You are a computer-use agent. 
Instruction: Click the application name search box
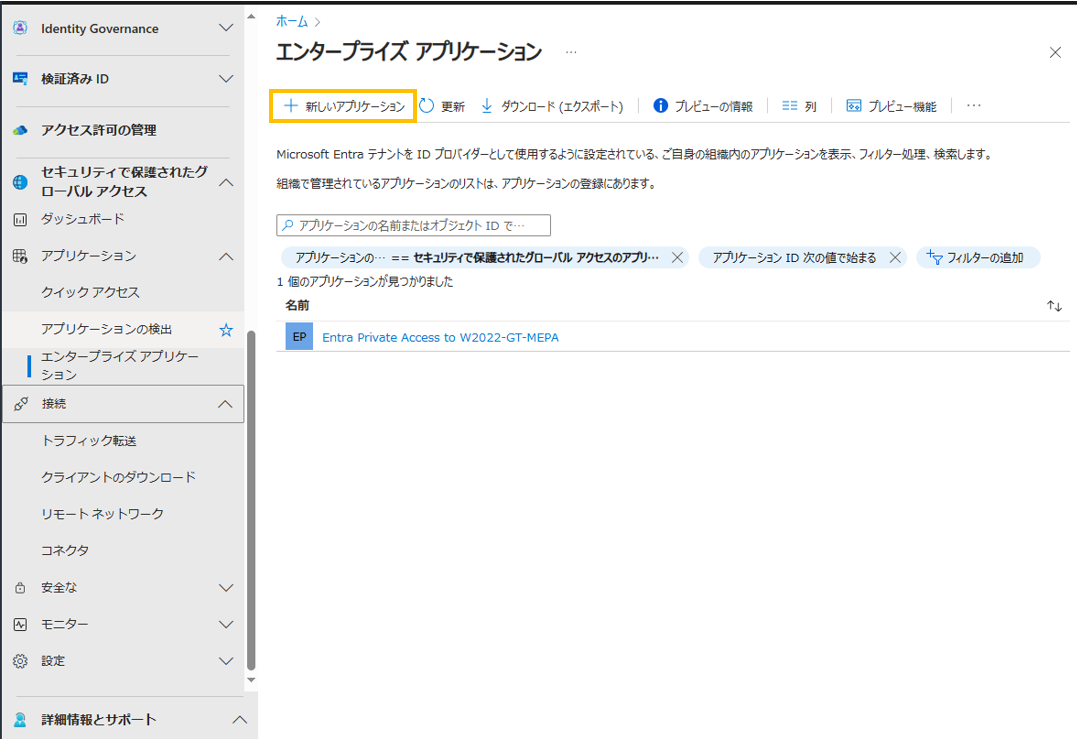(413, 225)
